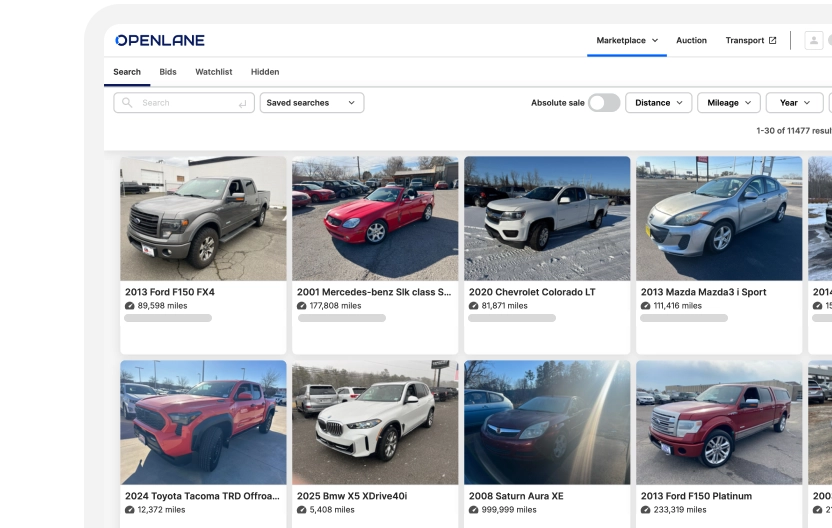Click the red Ford F150 Platinum photo
The image size is (832, 528).
tap(719, 422)
